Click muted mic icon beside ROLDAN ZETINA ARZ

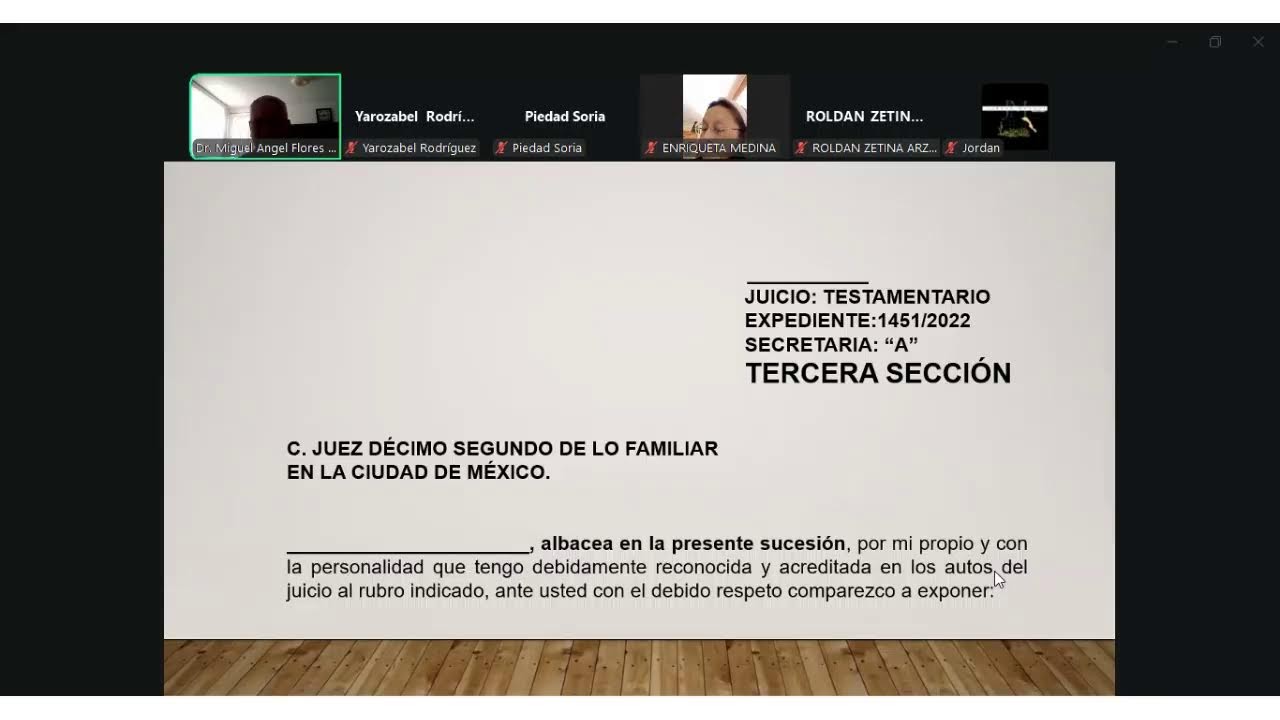tap(802, 148)
